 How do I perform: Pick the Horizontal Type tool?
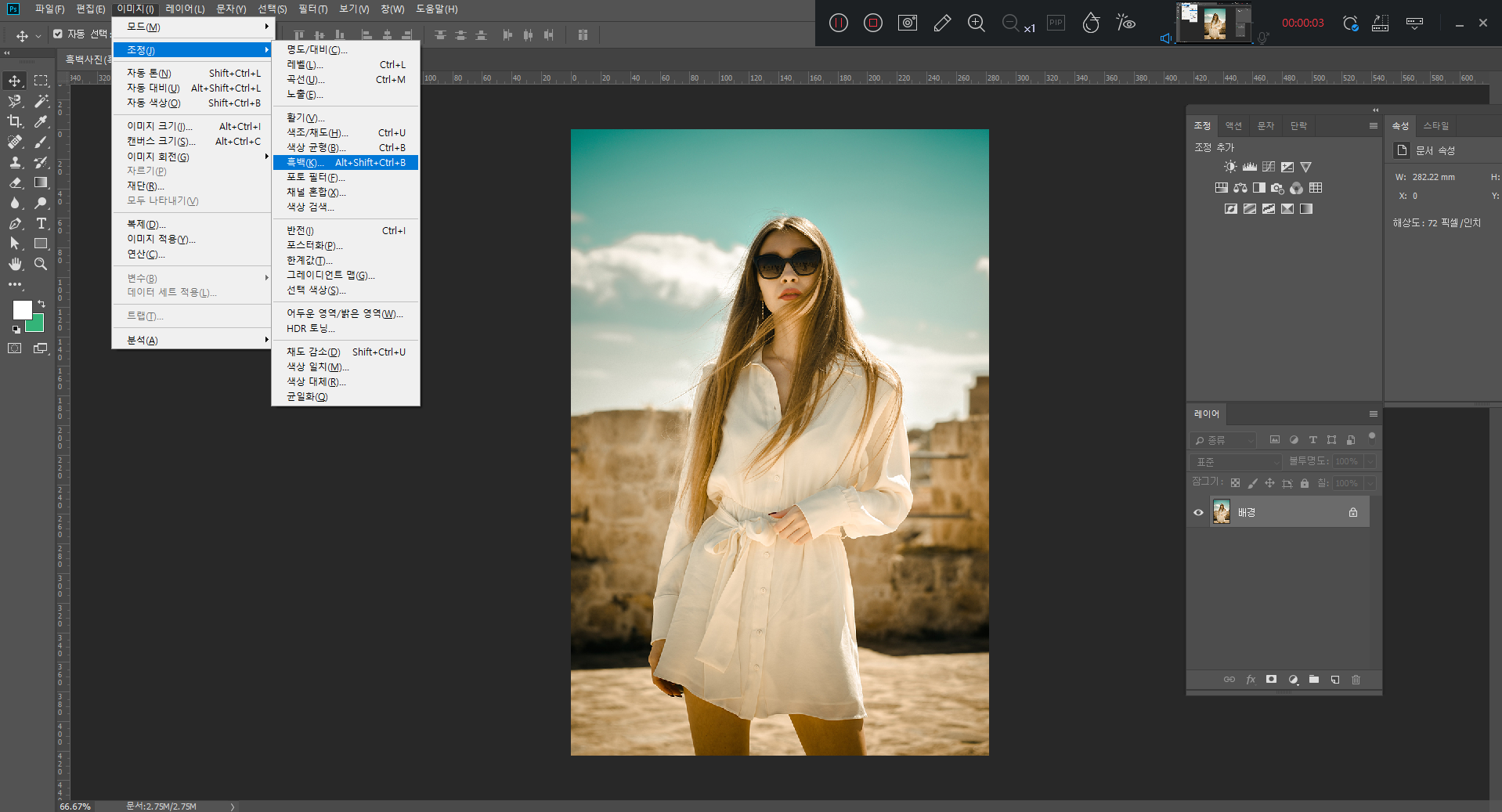(x=42, y=223)
